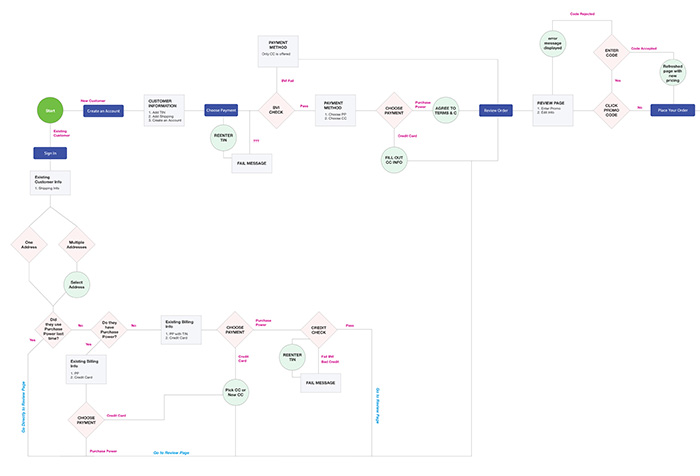Screen dimensions: 700x476
Task: Select the Fill Out CC Info circle
Action: [394, 160]
